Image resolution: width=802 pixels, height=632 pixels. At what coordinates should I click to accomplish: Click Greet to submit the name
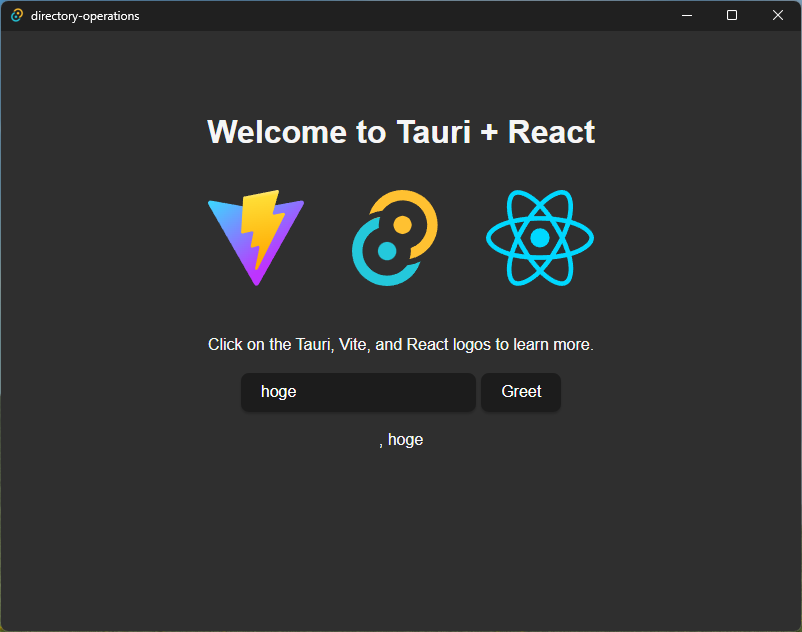click(x=520, y=392)
